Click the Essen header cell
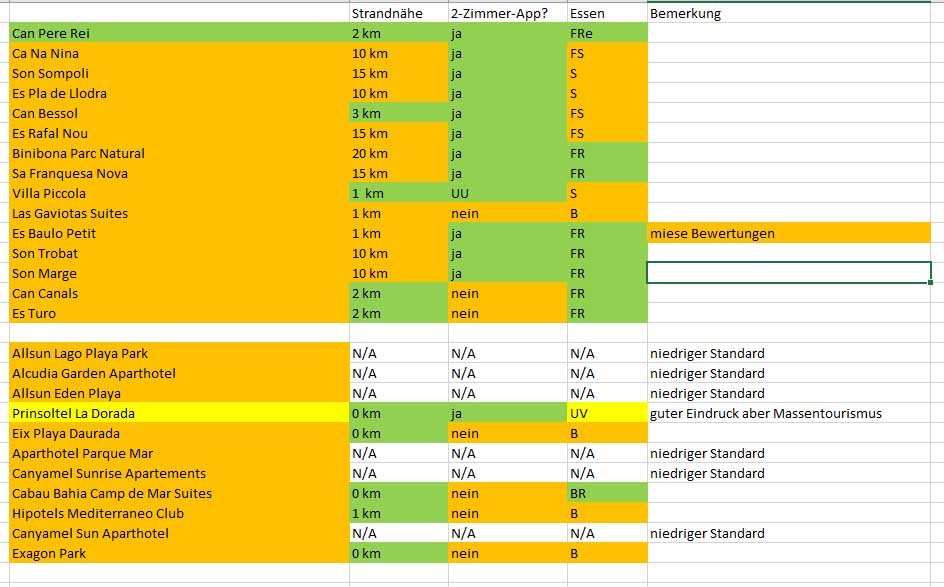The image size is (944, 587). point(606,13)
